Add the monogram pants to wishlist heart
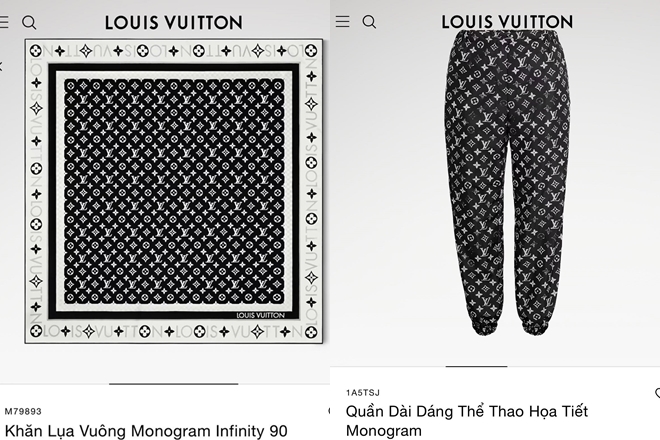660x440 pixels. pyautogui.click(x=657, y=393)
